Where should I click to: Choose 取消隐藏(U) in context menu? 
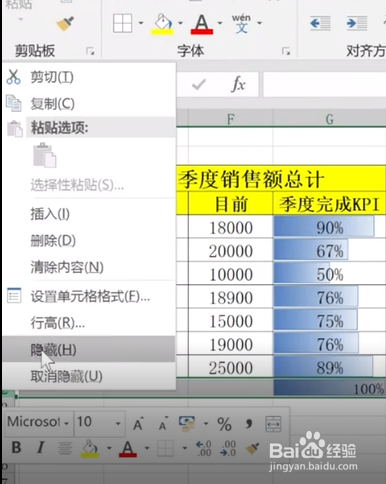click(89, 376)
